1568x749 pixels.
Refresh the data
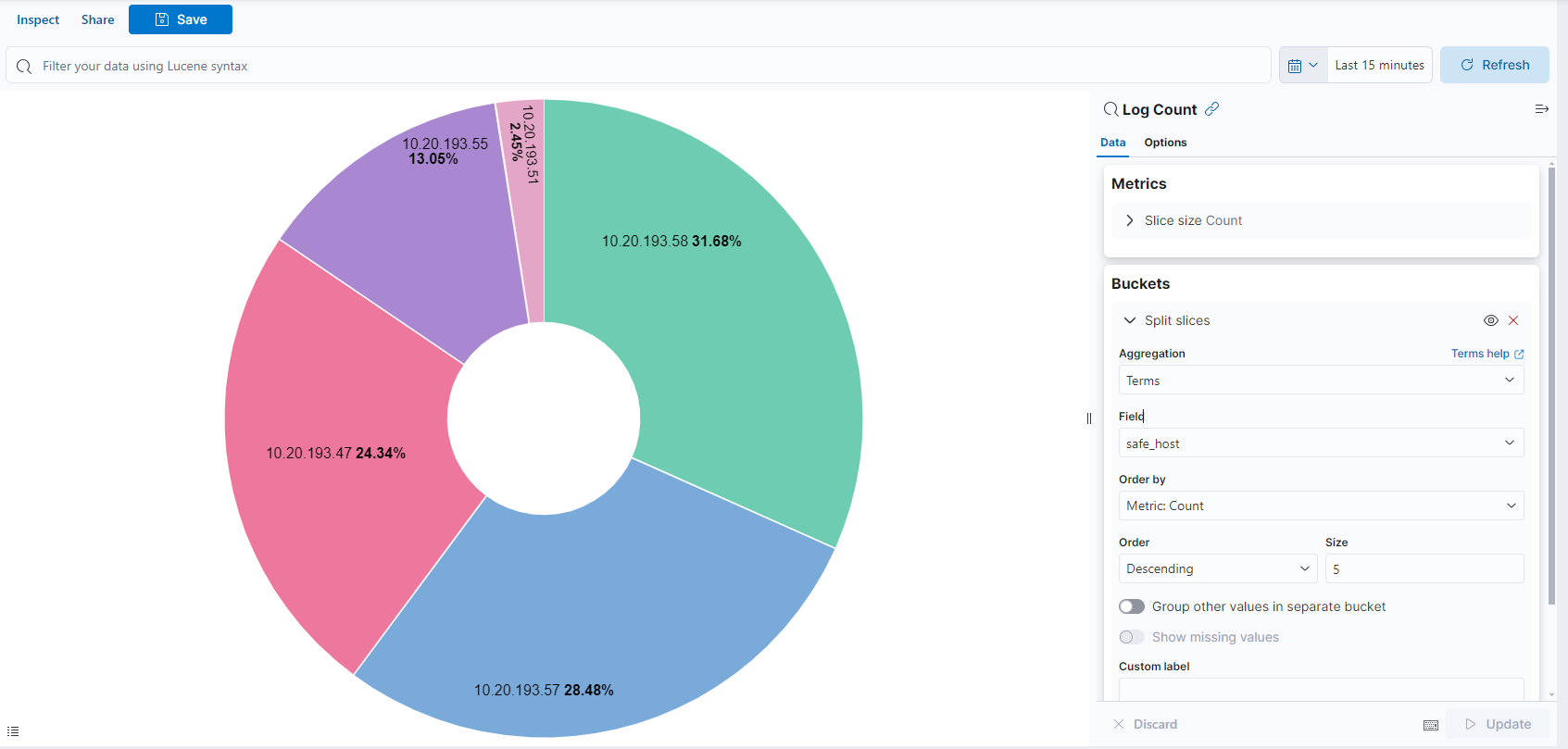coord(1495,65)
